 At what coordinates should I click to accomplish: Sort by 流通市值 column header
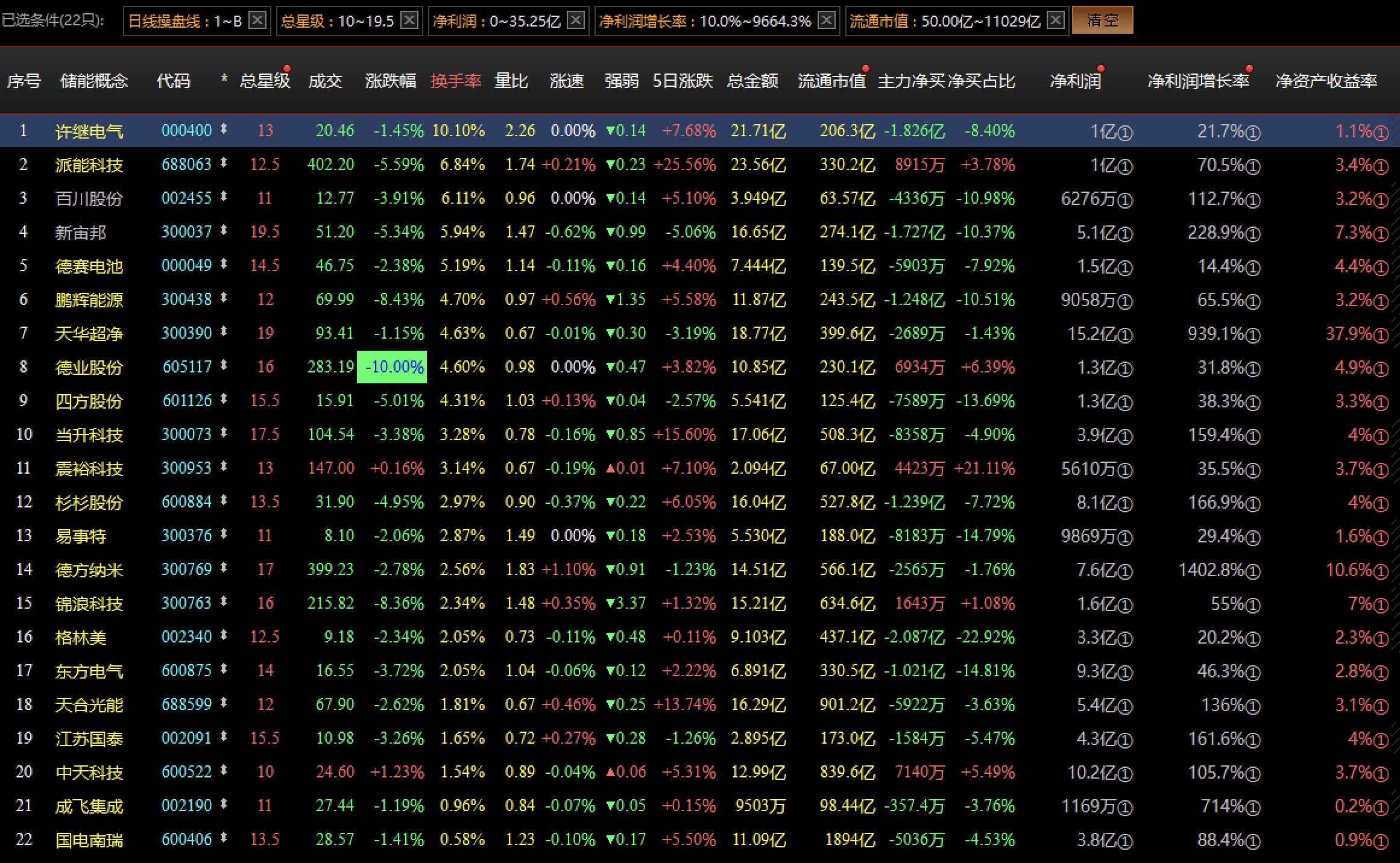point(832,81)
